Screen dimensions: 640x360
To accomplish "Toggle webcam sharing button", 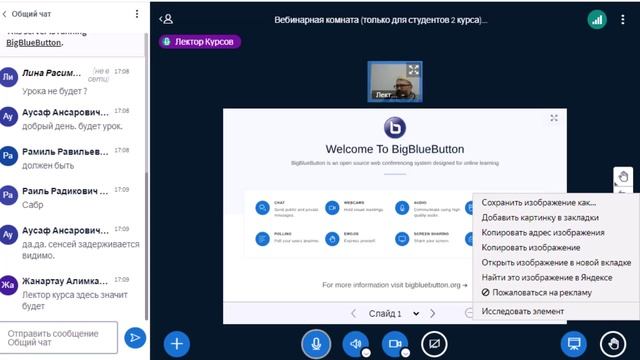I will (395, 344).
